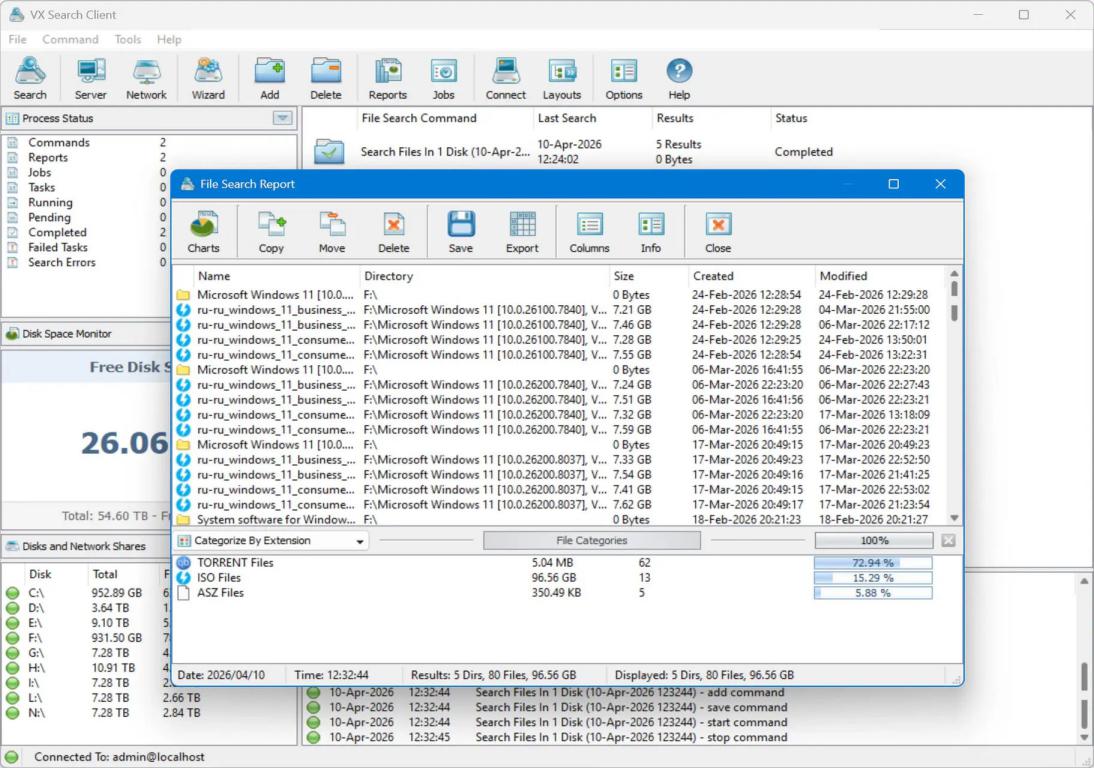Click the TORRENT Files 72.94% progress bar
Viewport: 1094px width, 768px height.
point(873,563)
